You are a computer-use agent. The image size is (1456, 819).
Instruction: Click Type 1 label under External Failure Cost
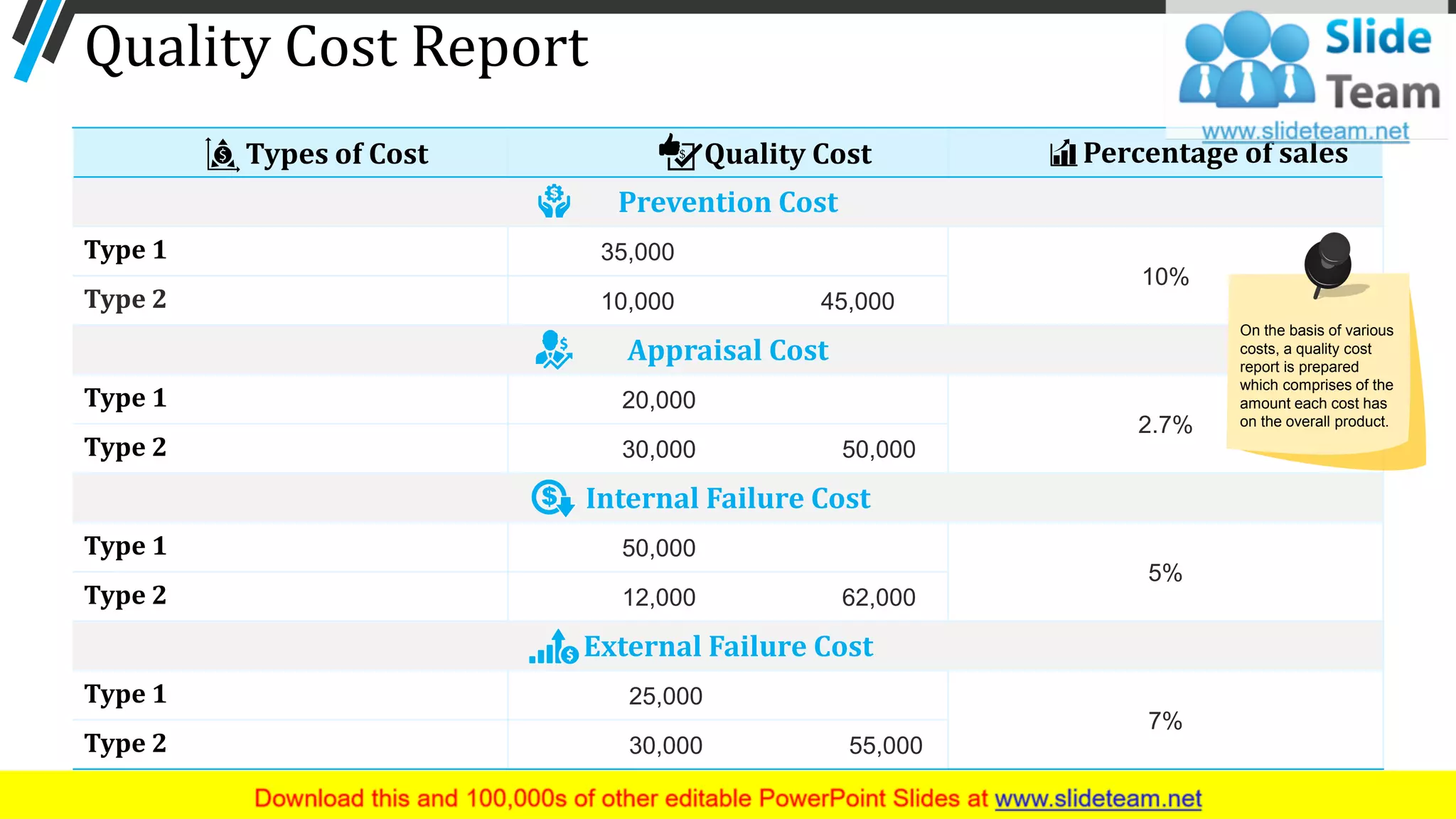(x=125, y=694)
